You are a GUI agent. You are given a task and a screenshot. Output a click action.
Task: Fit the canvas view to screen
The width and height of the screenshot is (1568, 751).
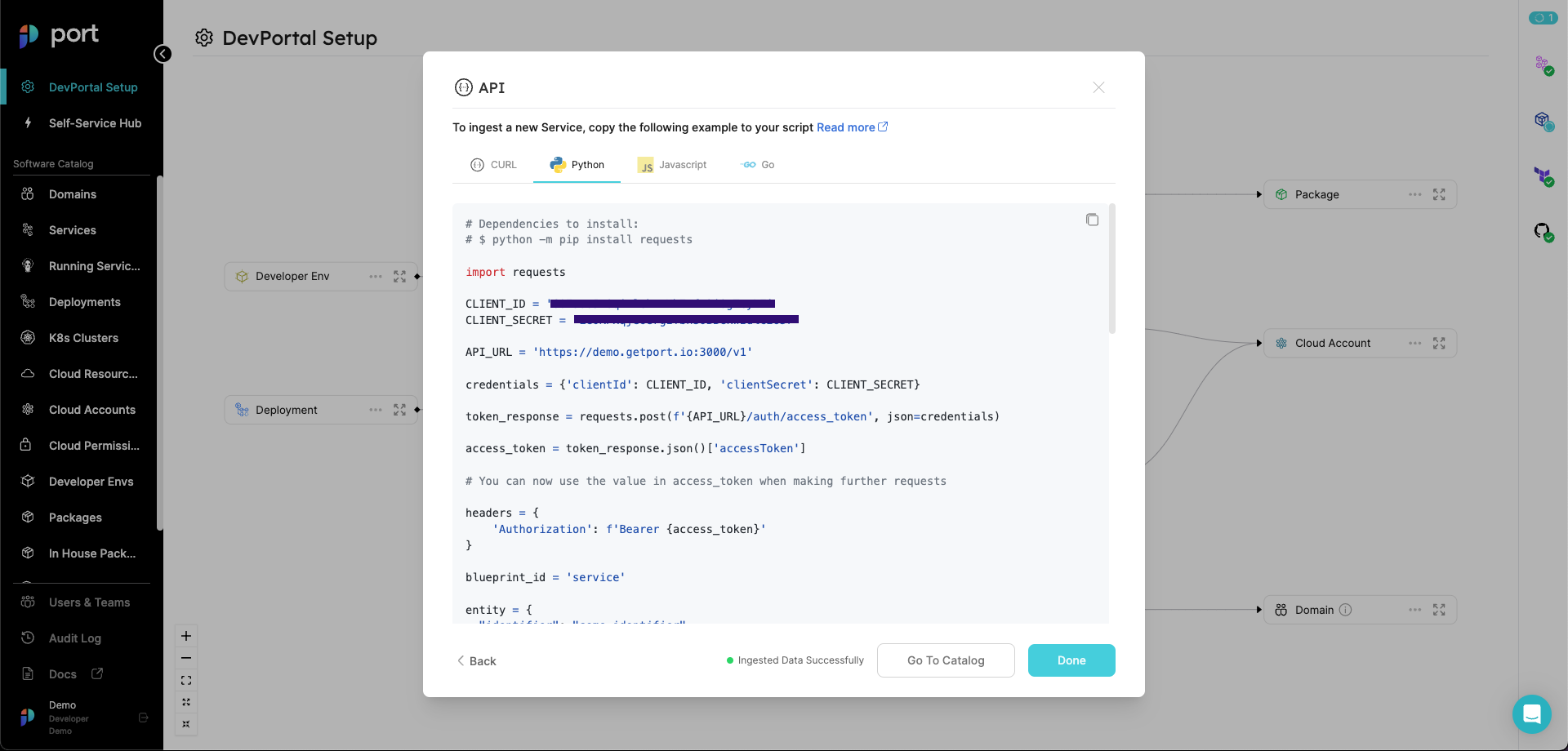[186, 680]
